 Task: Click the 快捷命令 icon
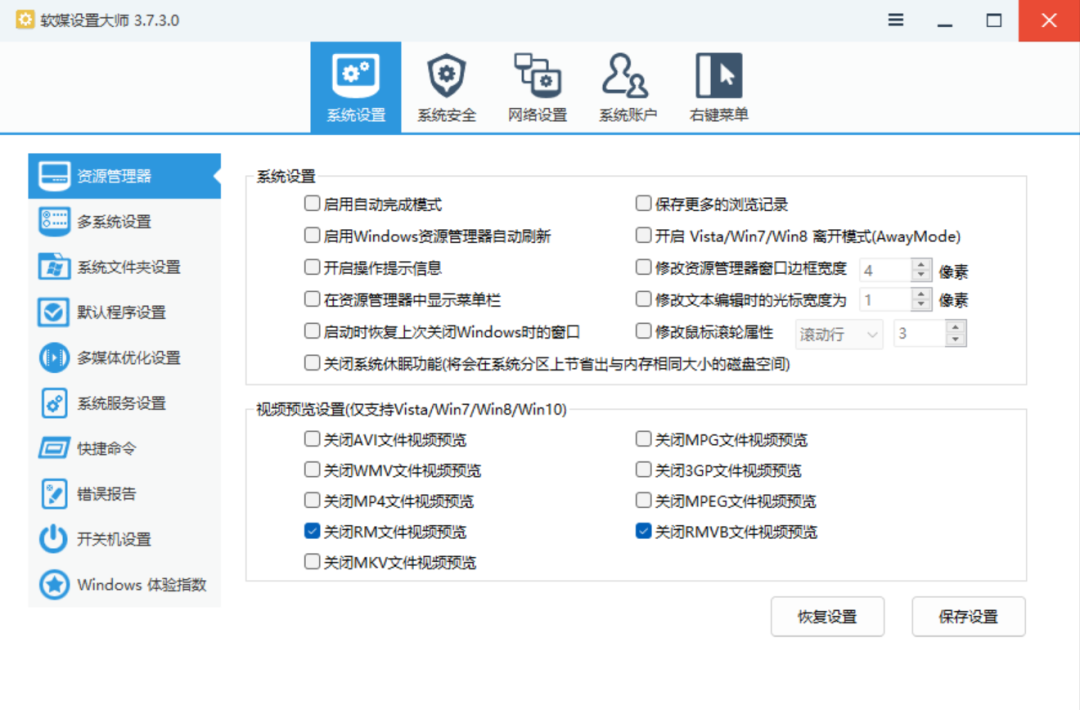pyautogui.click(x=54, y=448)
